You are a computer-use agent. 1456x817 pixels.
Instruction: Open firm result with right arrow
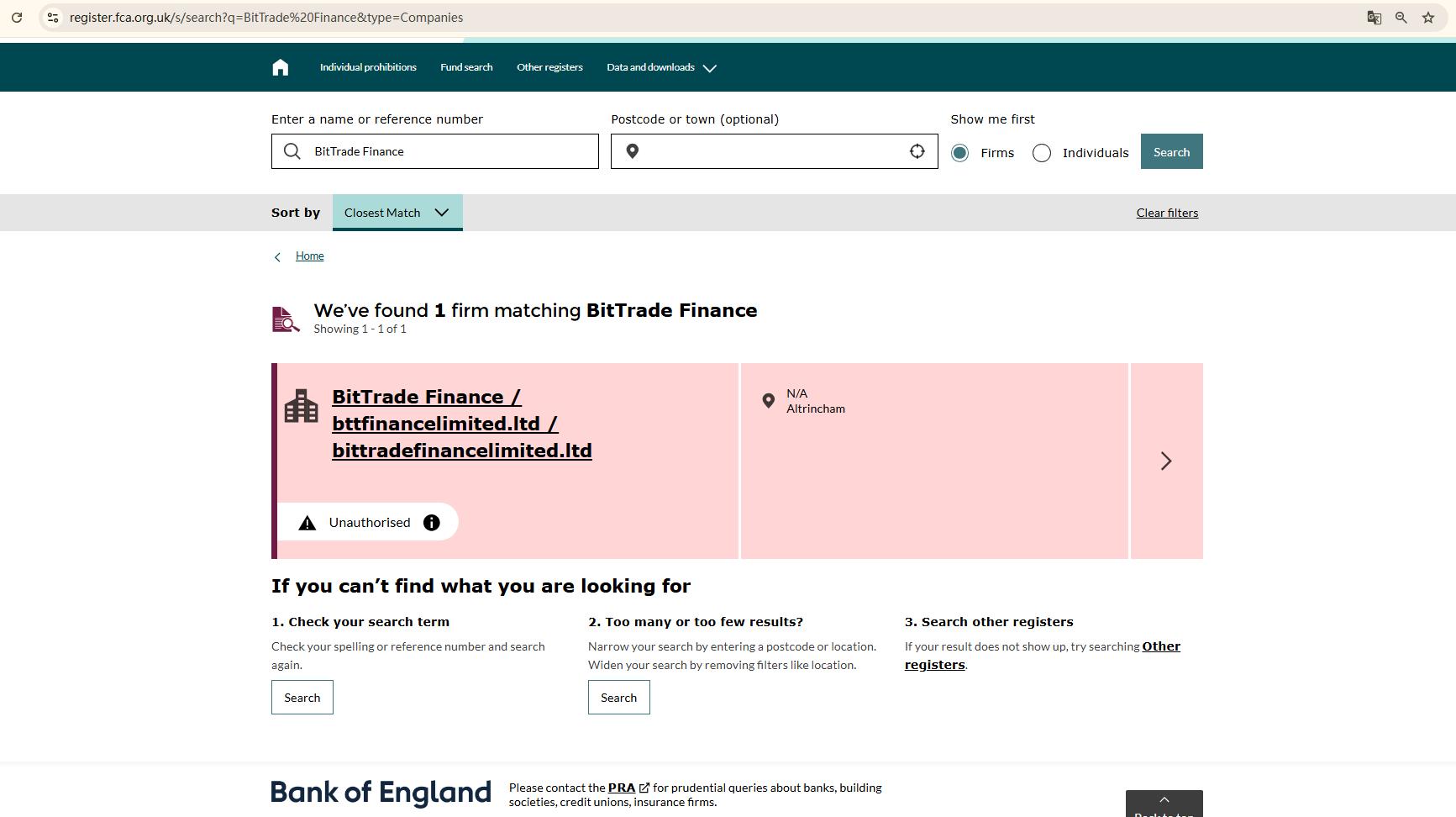[1166, 461]
